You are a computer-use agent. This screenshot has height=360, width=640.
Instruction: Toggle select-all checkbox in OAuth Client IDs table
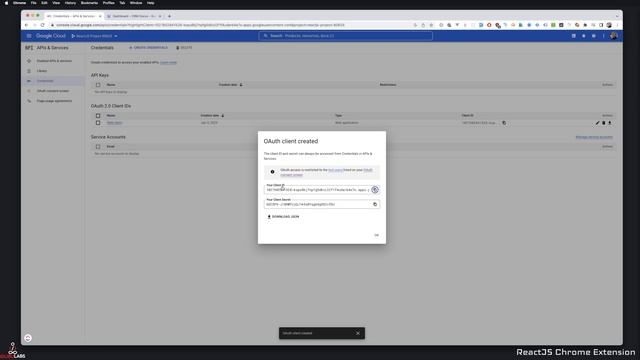98,116
